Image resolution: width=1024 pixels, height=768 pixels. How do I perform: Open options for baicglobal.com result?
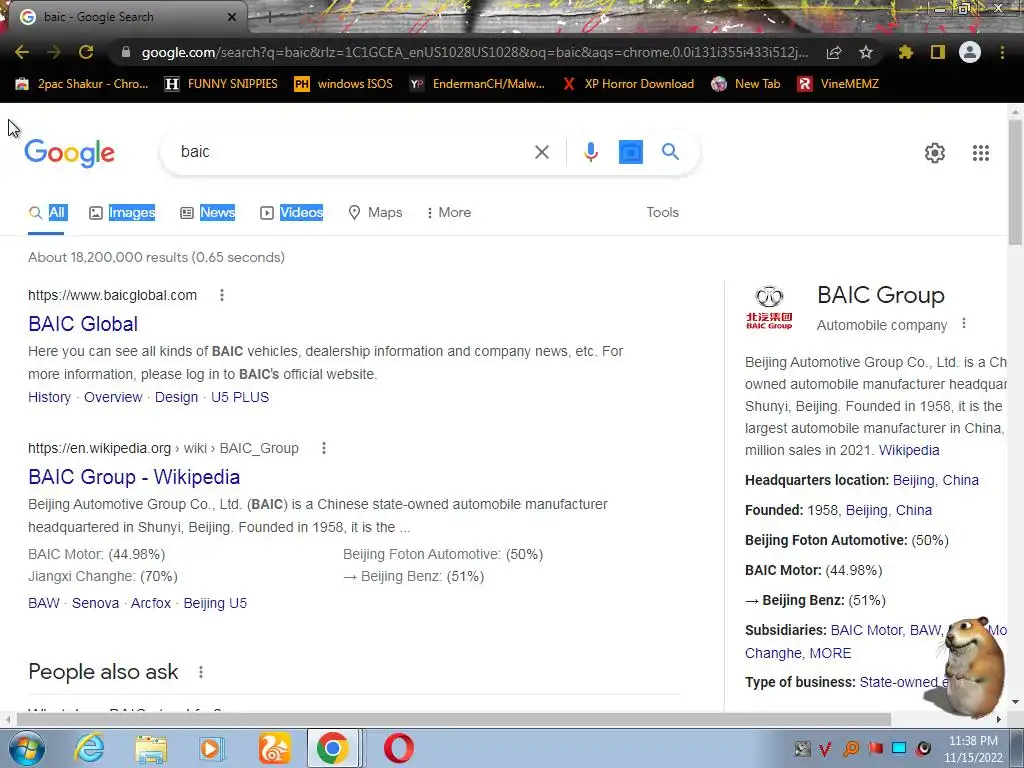pyautogui.click(x=222, y=295)
